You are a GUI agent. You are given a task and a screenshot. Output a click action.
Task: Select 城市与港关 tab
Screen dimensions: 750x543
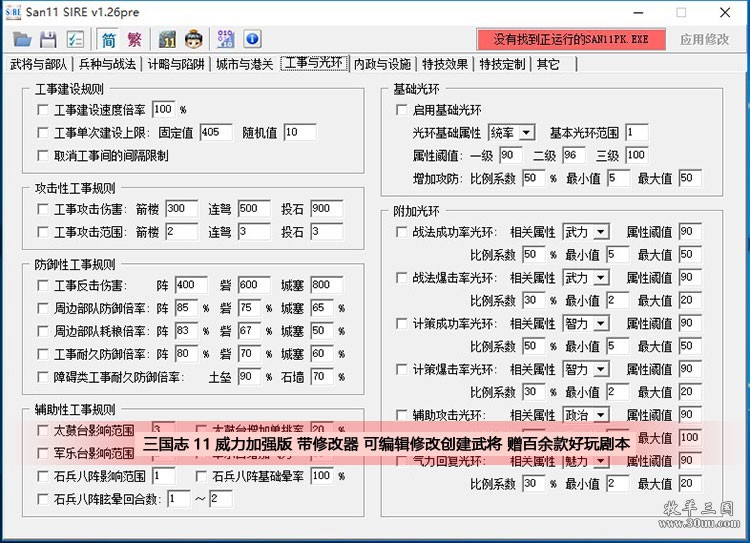tap(244, 64)
